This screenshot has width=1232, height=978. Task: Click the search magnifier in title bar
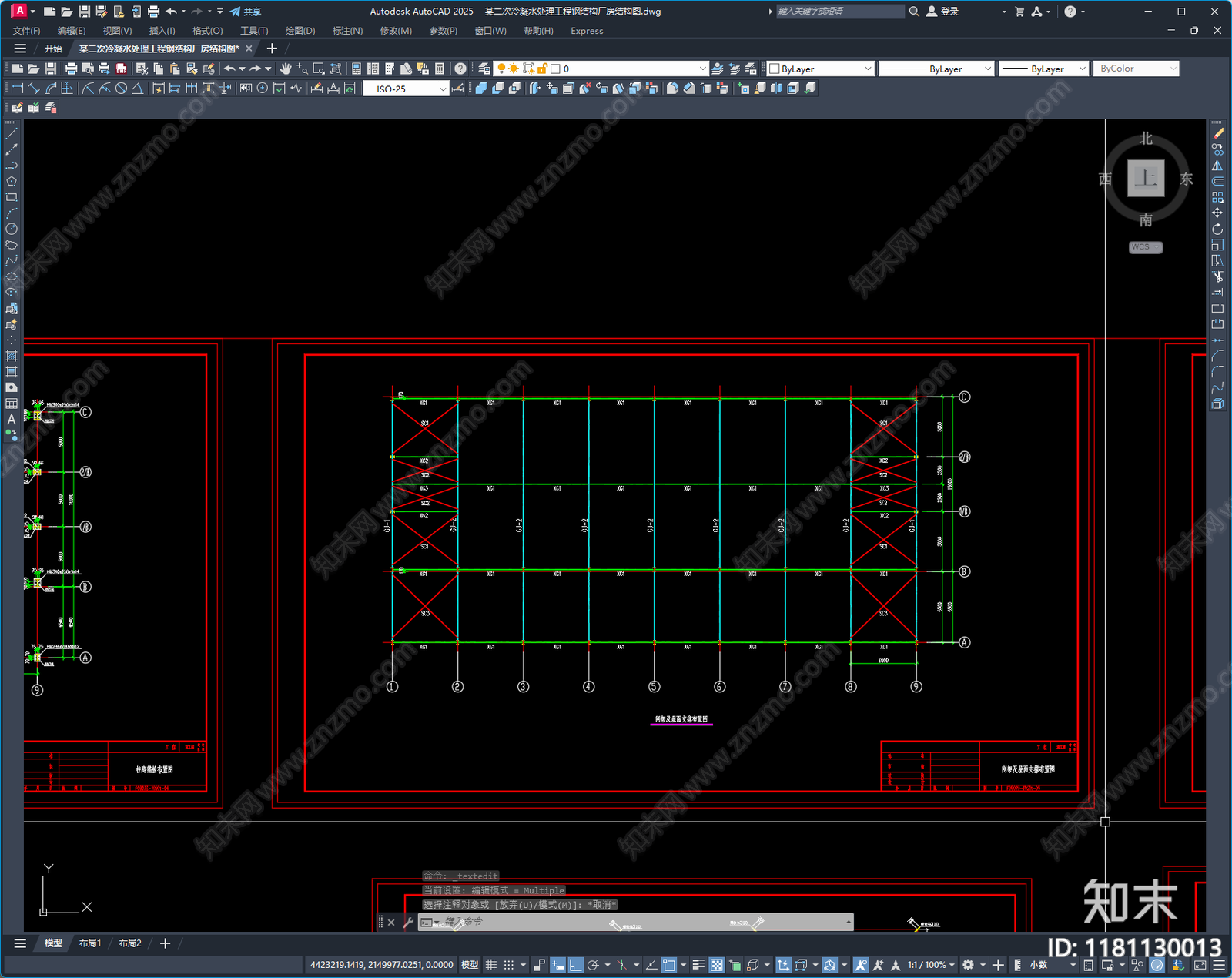(914, 12)
